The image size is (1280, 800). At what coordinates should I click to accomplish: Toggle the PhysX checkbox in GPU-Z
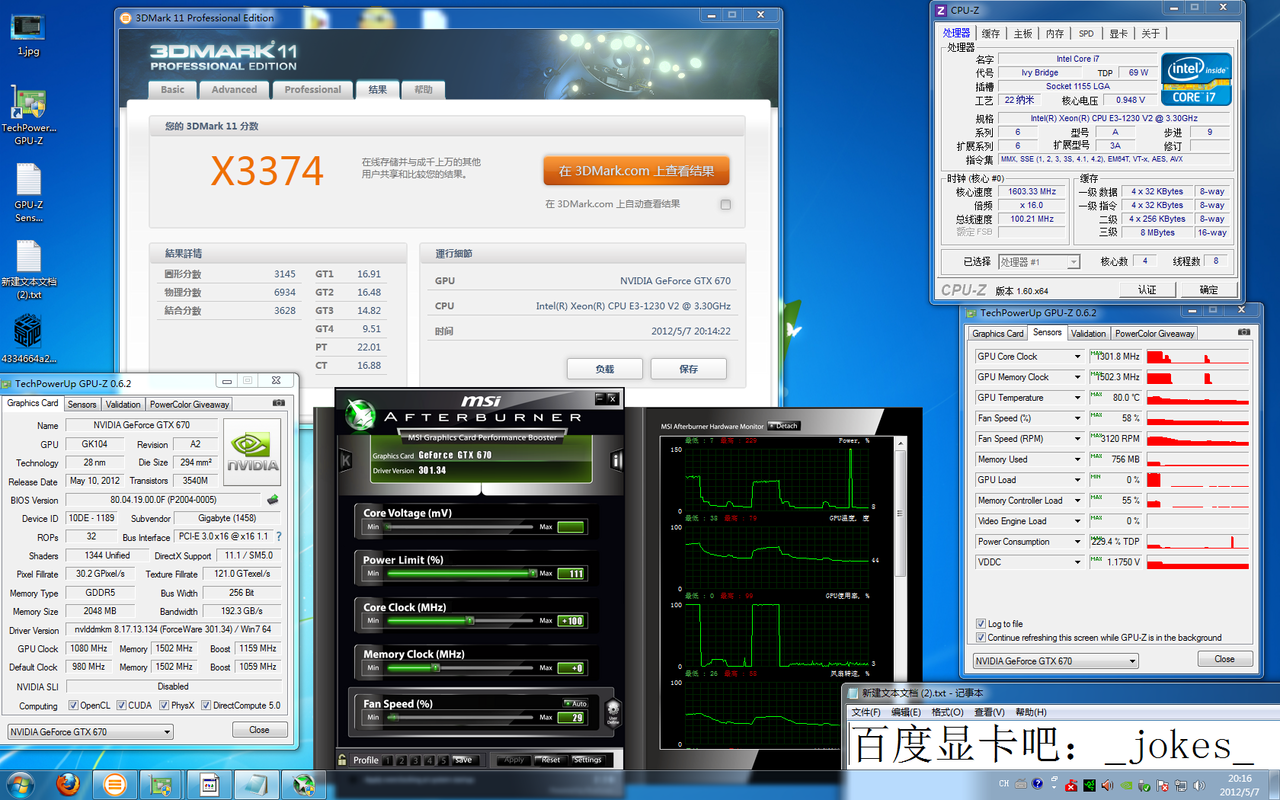click(163, 706)
